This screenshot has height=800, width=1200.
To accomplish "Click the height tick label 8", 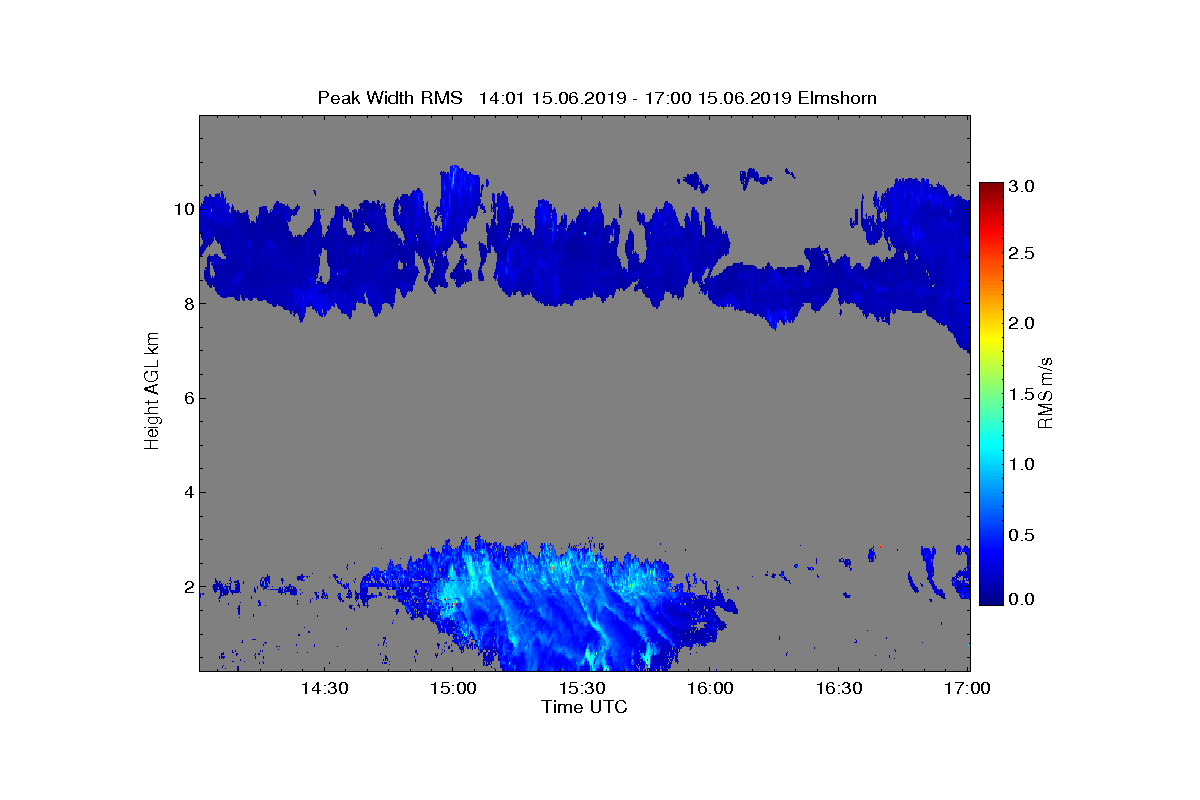I will 188,304.
